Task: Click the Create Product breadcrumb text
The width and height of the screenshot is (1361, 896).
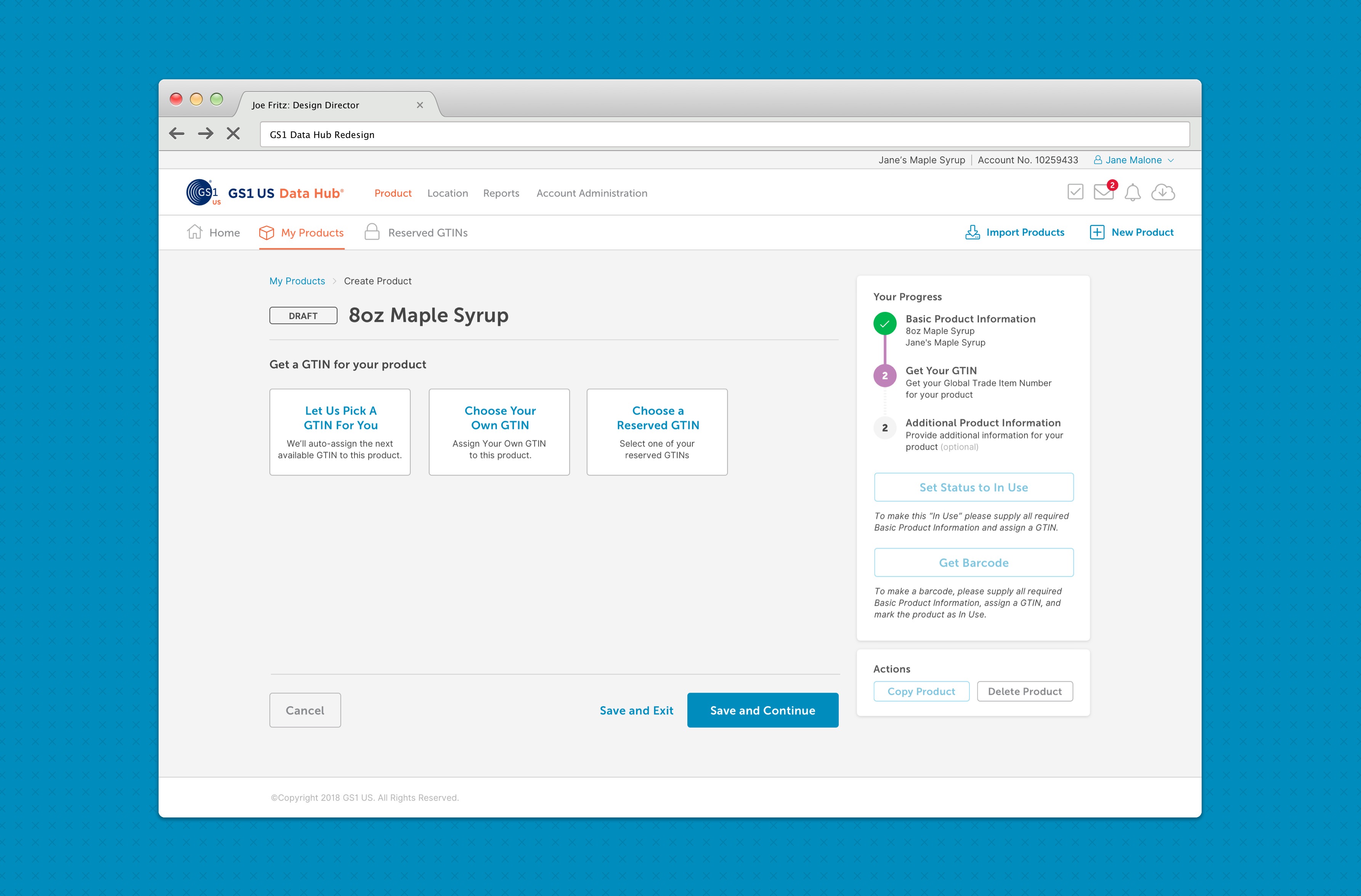Action: click(377, 281)
